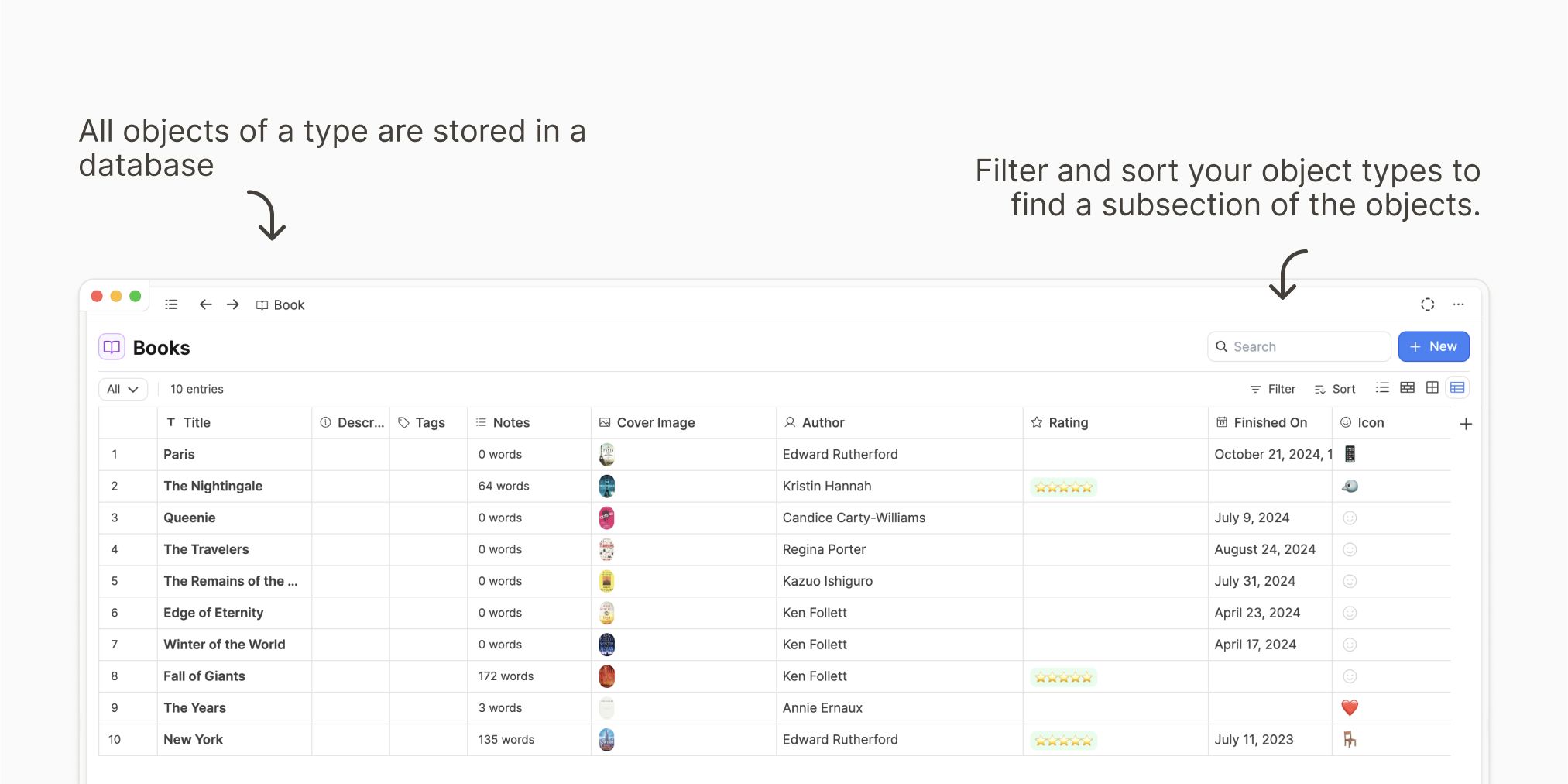Click into the Search field
This screenshot has height=784, width=1568.
(1299, 346)
